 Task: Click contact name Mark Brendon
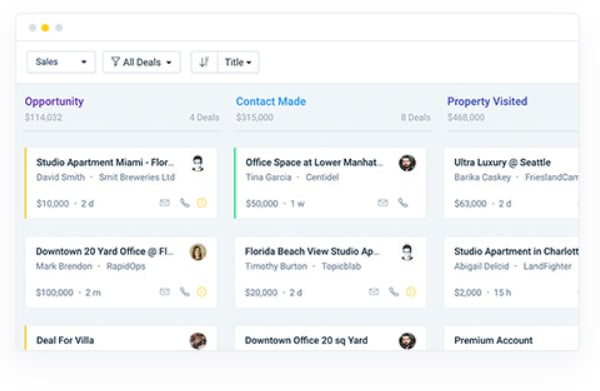pyautogui.click(x=64, y=266)
